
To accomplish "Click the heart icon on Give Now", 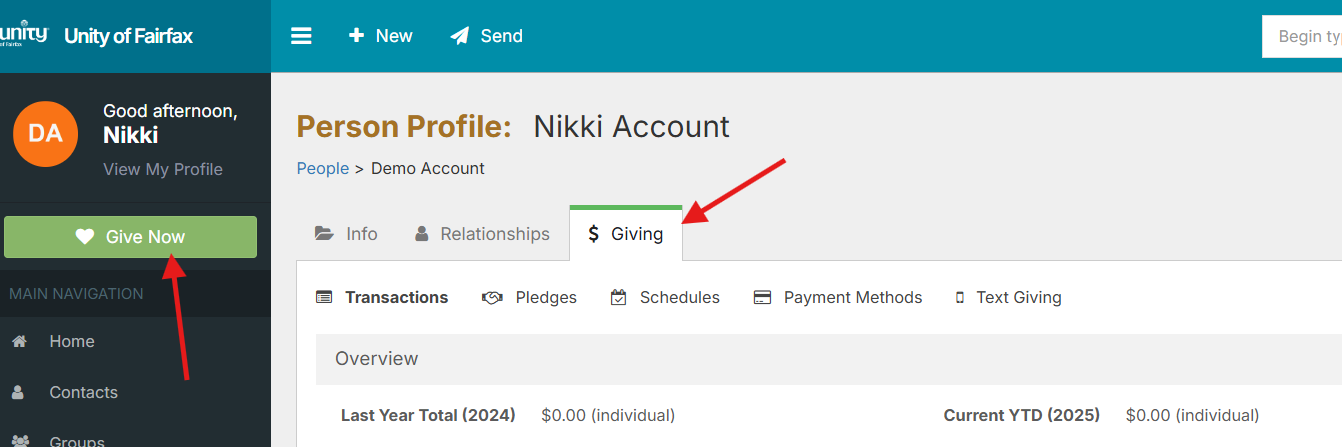I will click(x=85, y=237).
